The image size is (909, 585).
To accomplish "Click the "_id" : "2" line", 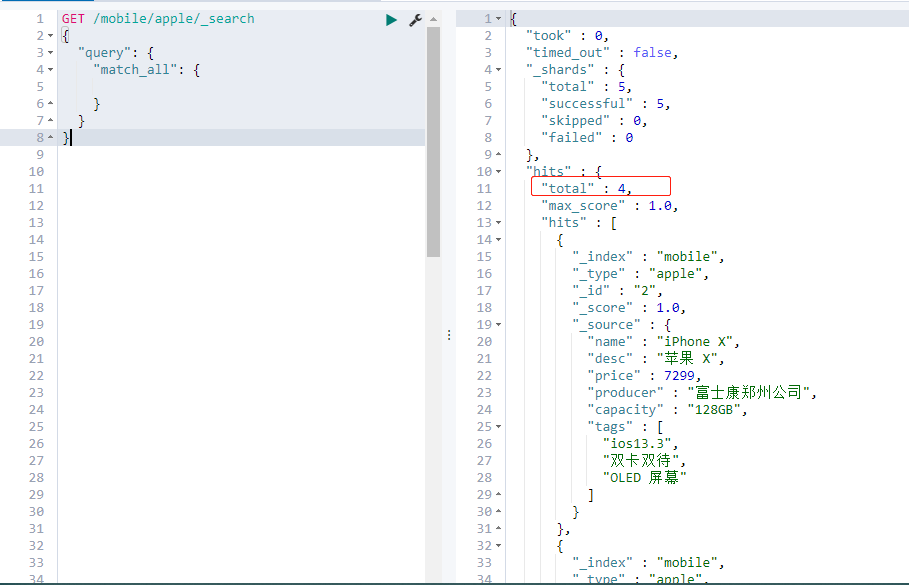I will click(617, 290).
